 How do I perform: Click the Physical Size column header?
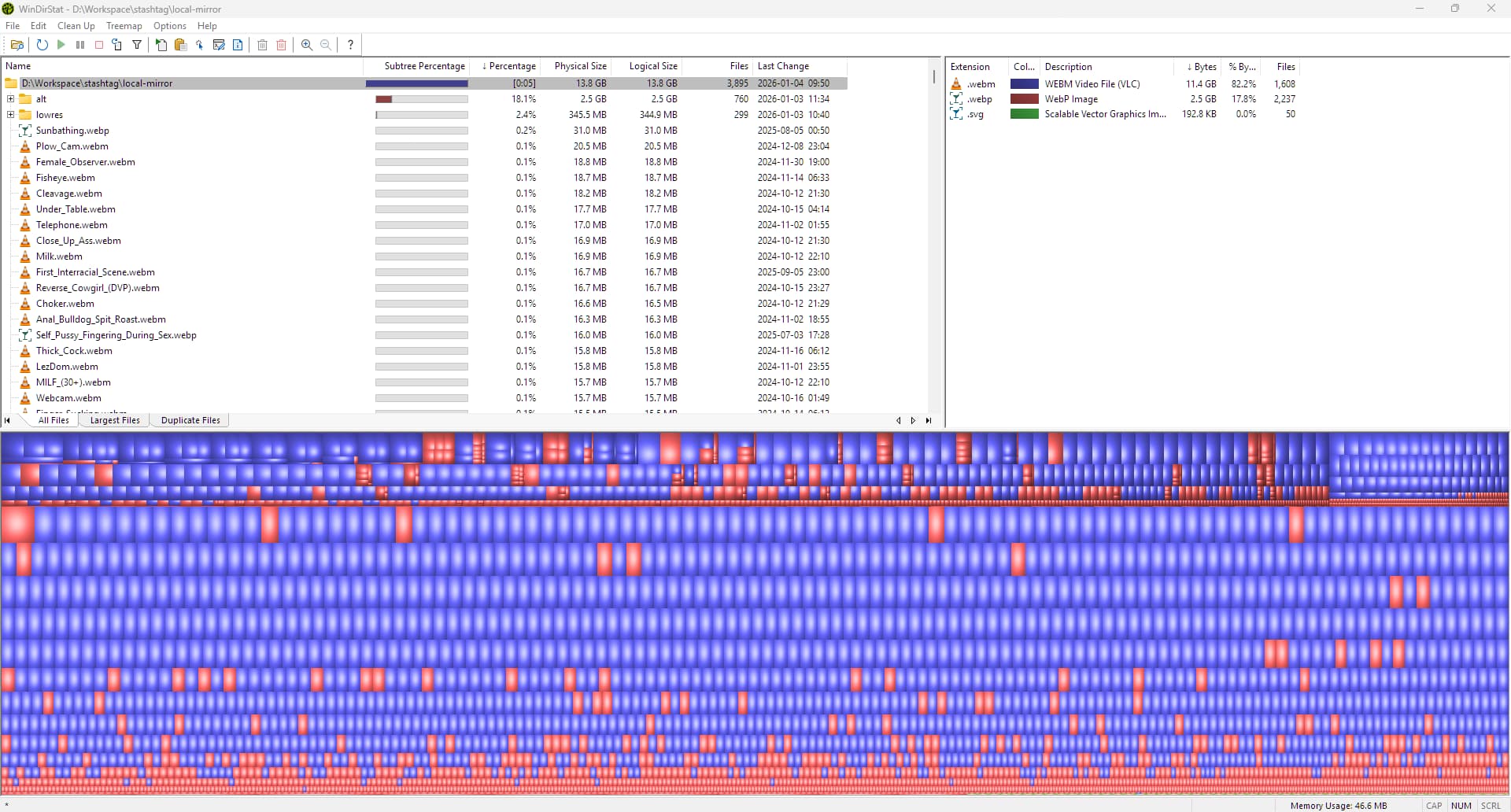point(580,66)
